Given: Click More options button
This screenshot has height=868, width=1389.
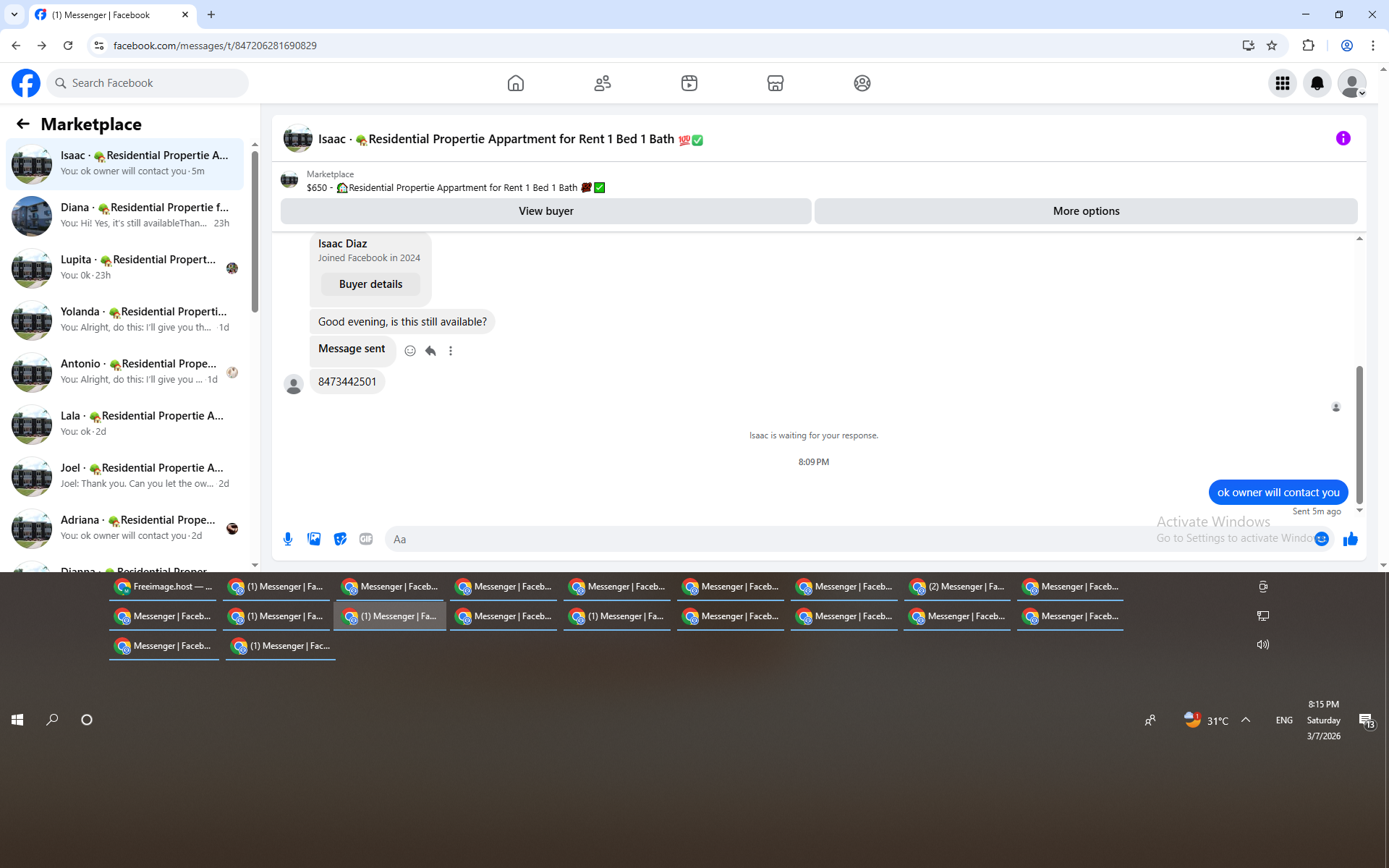Looking at the screenshot, I should (x=1086, y=211).
